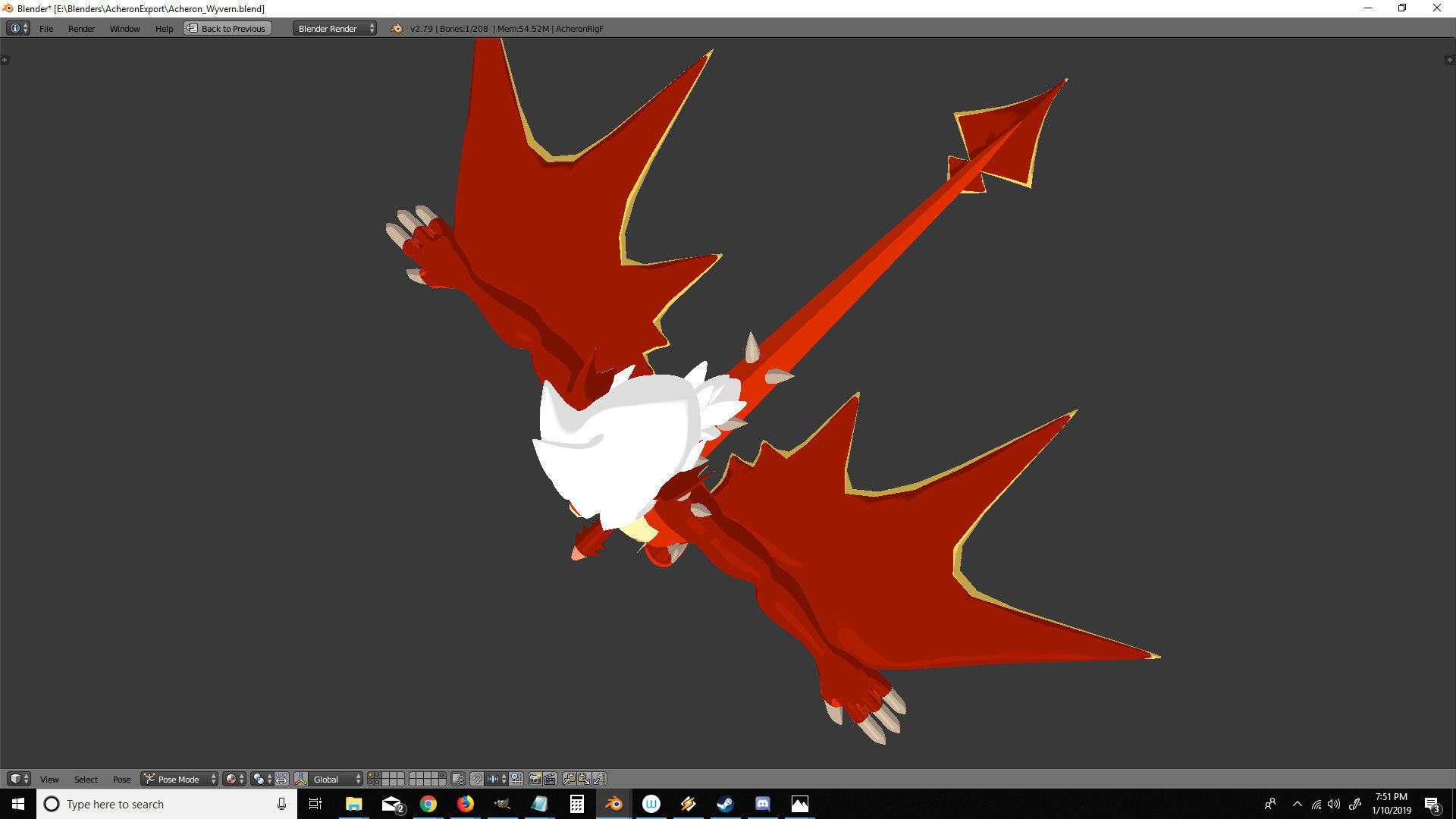Open viewport shading selector
This screenshot has height=819, width=1456.
[234, 779]
